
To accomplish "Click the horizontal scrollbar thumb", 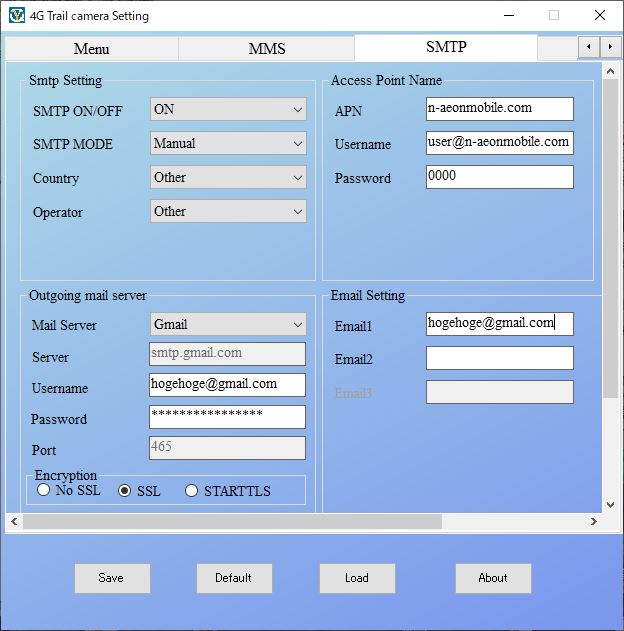I will pyautogui.click(x=232, y=522).
